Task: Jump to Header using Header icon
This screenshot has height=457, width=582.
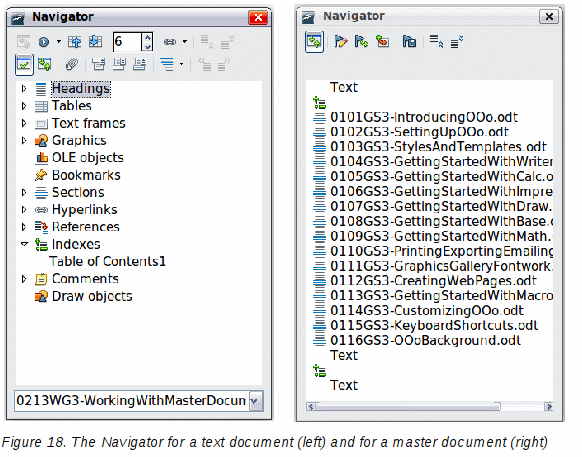Action: pos(98,65)
